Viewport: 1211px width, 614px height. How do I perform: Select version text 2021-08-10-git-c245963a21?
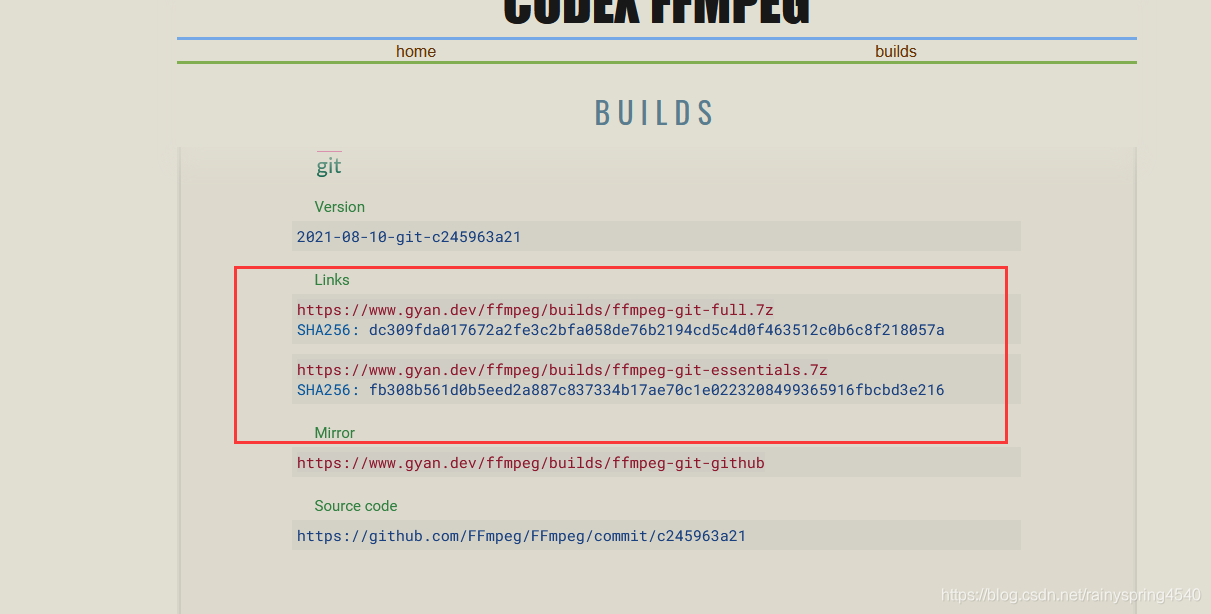tap(409, 237)
